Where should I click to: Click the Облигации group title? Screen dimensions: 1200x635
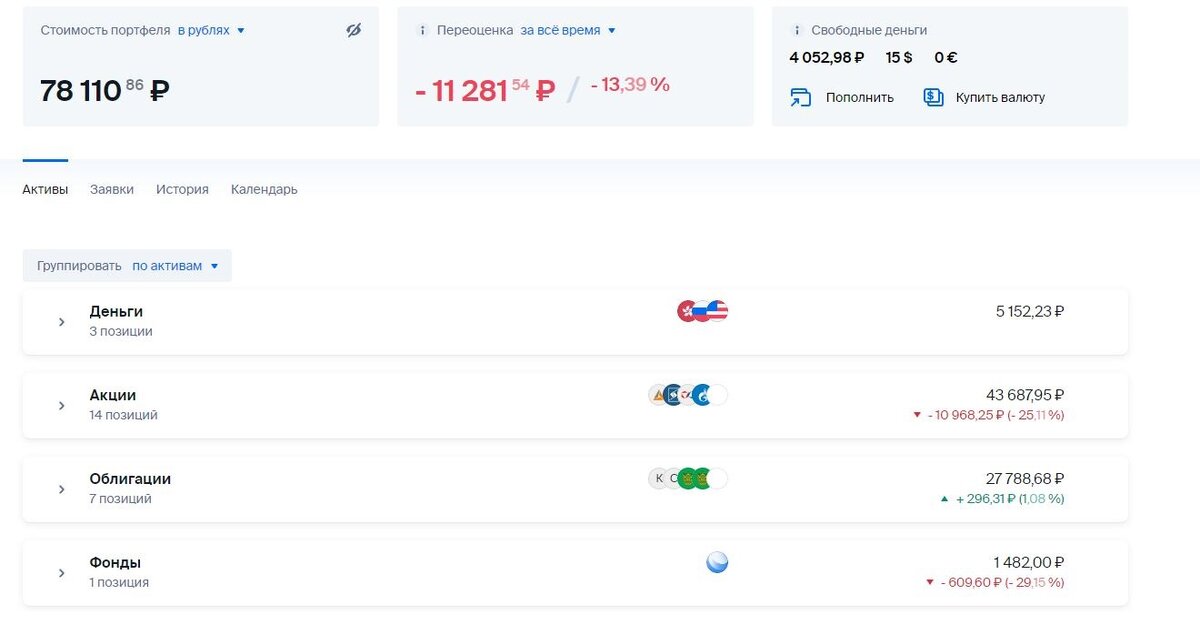pyautogui.click(x=130, y=479)
